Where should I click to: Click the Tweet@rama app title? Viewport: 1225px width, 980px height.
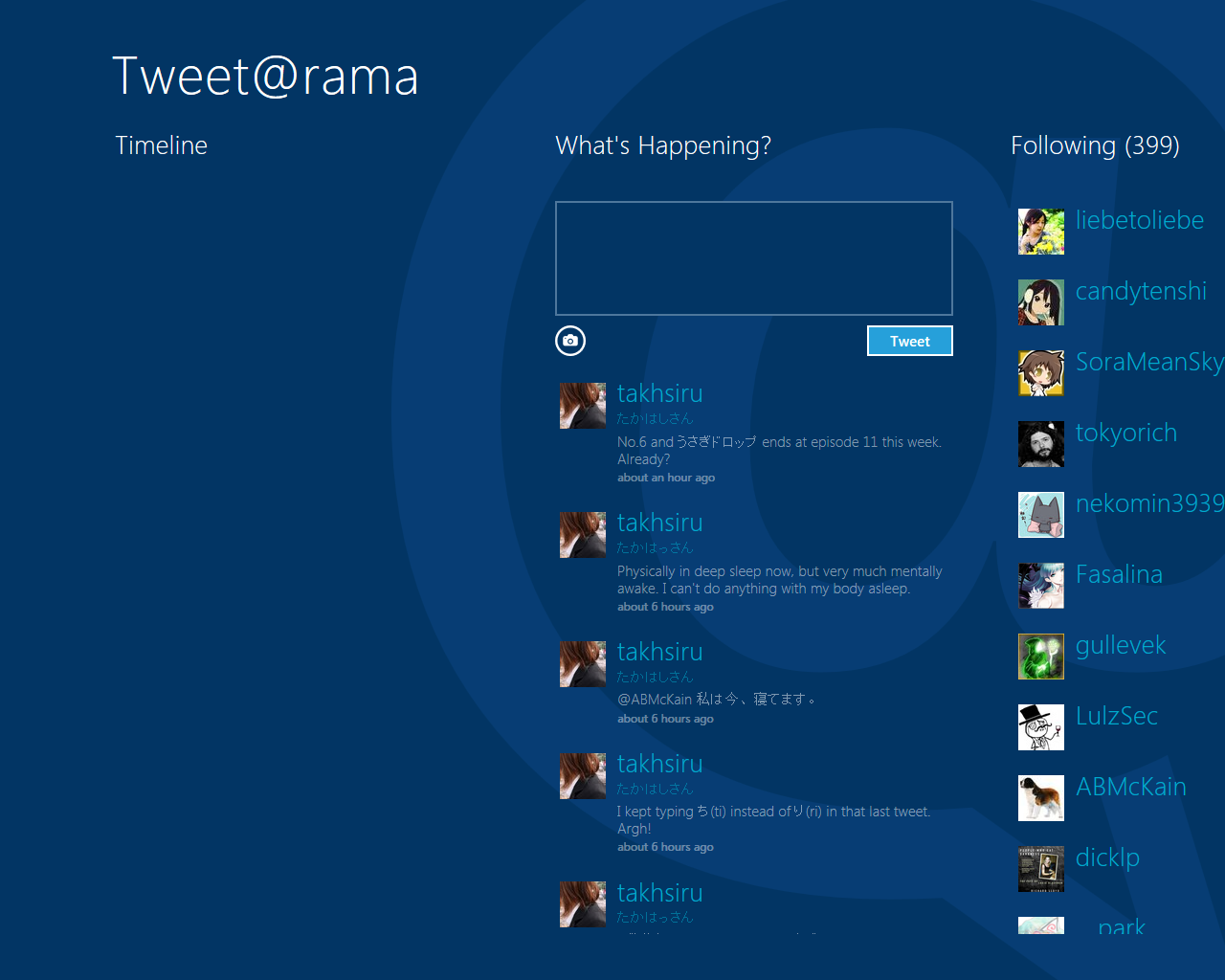266,77
